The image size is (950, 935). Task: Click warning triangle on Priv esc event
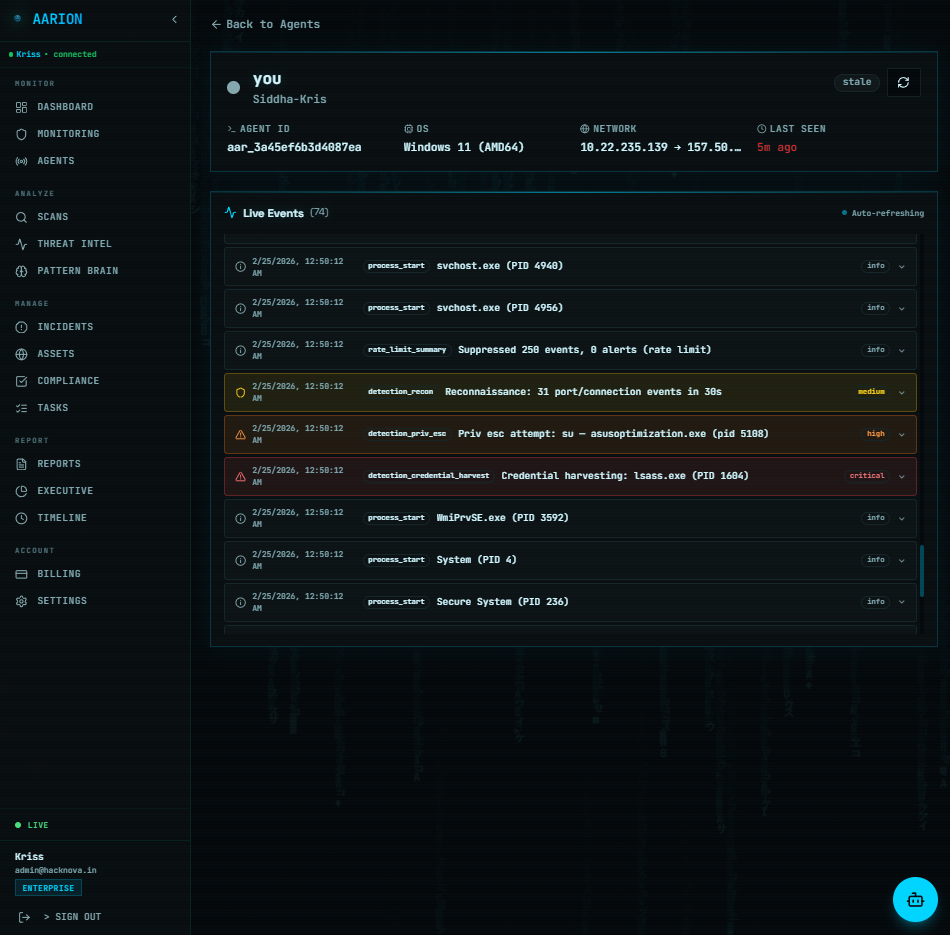pos(241,434)
